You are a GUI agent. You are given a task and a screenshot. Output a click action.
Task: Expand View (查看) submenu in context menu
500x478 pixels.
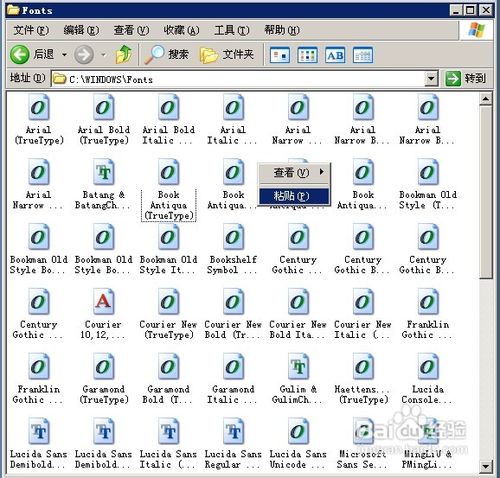295,172
